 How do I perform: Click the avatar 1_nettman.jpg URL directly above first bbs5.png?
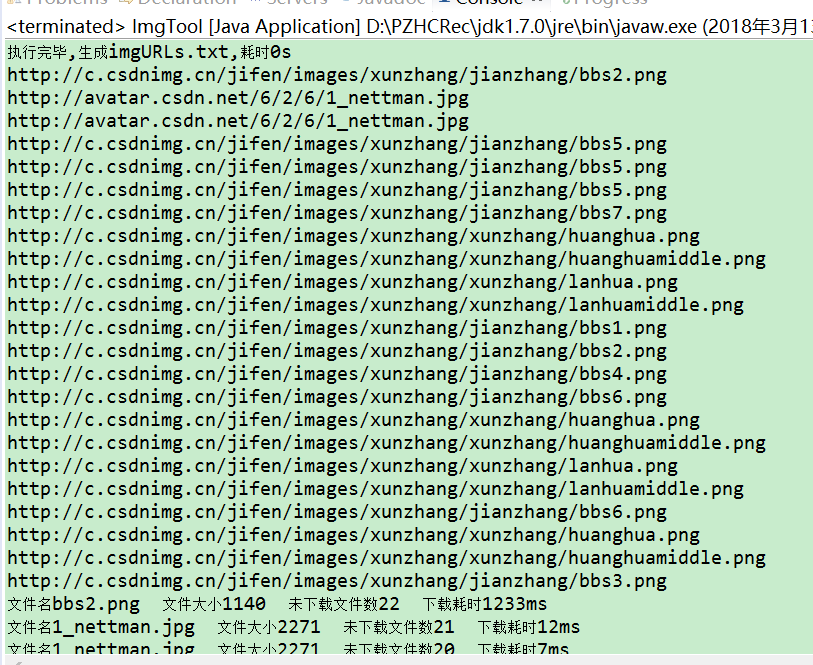click(x=238, y=121)
